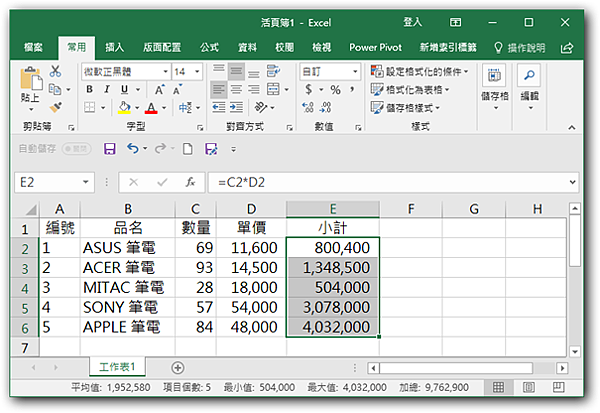Set bottom vertical alignment

click(x=253, y=72)
